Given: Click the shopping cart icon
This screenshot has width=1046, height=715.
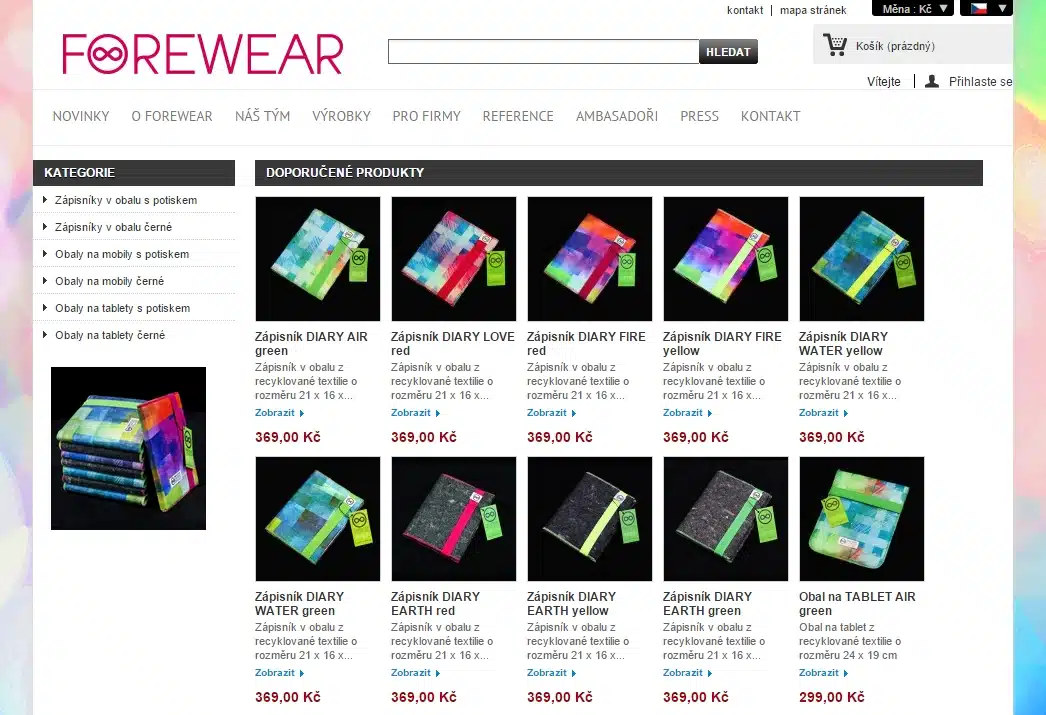Looking at the screenshot, I should pos(835,45).
